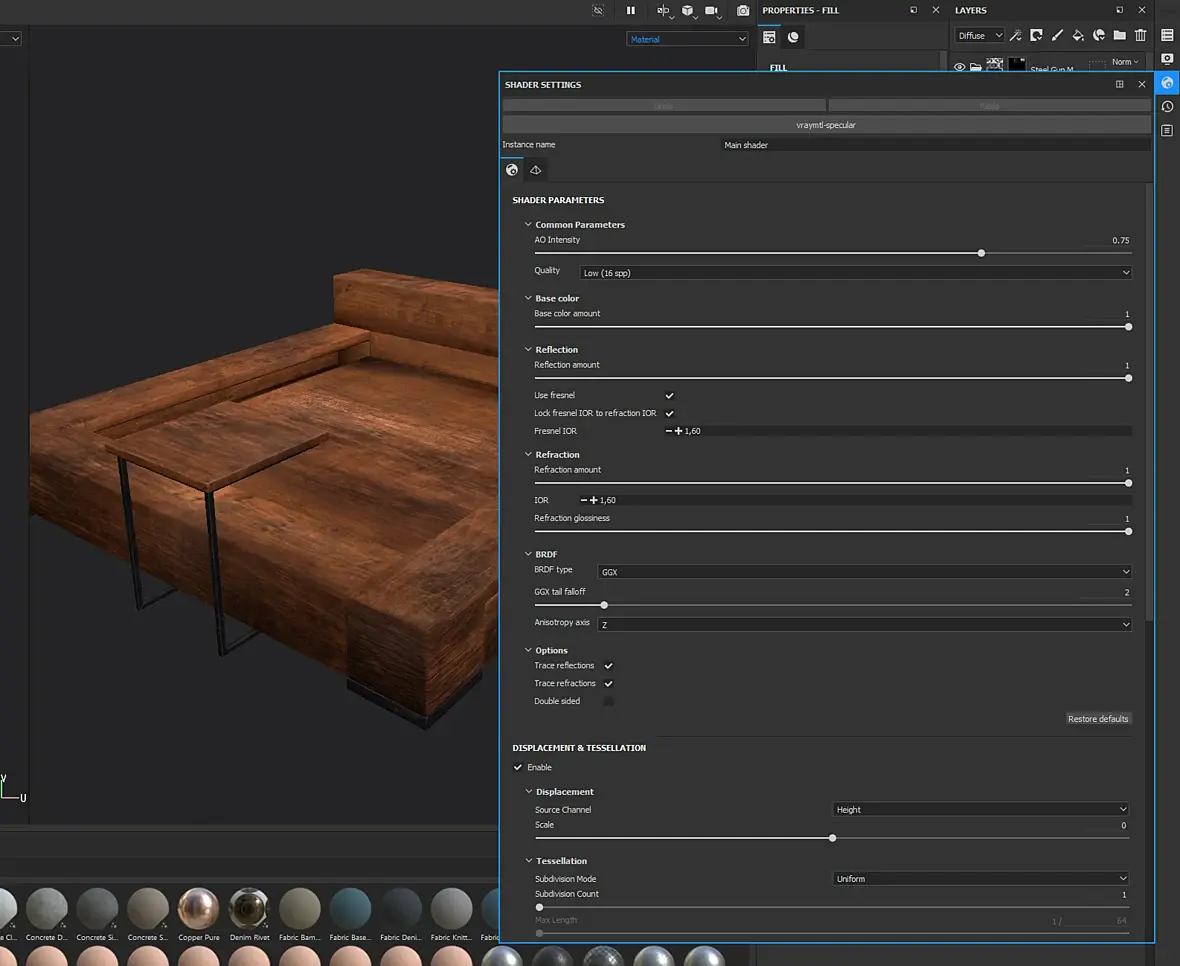Click the pause rendering icon
1180x966 pixels.
[x=631, y=10]
